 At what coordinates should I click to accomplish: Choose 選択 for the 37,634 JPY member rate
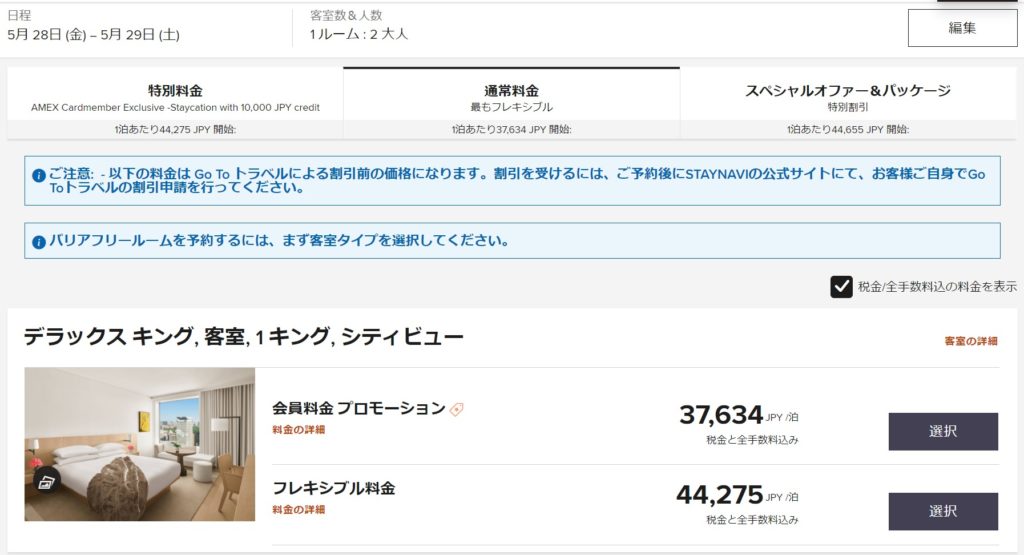(942, 431)
